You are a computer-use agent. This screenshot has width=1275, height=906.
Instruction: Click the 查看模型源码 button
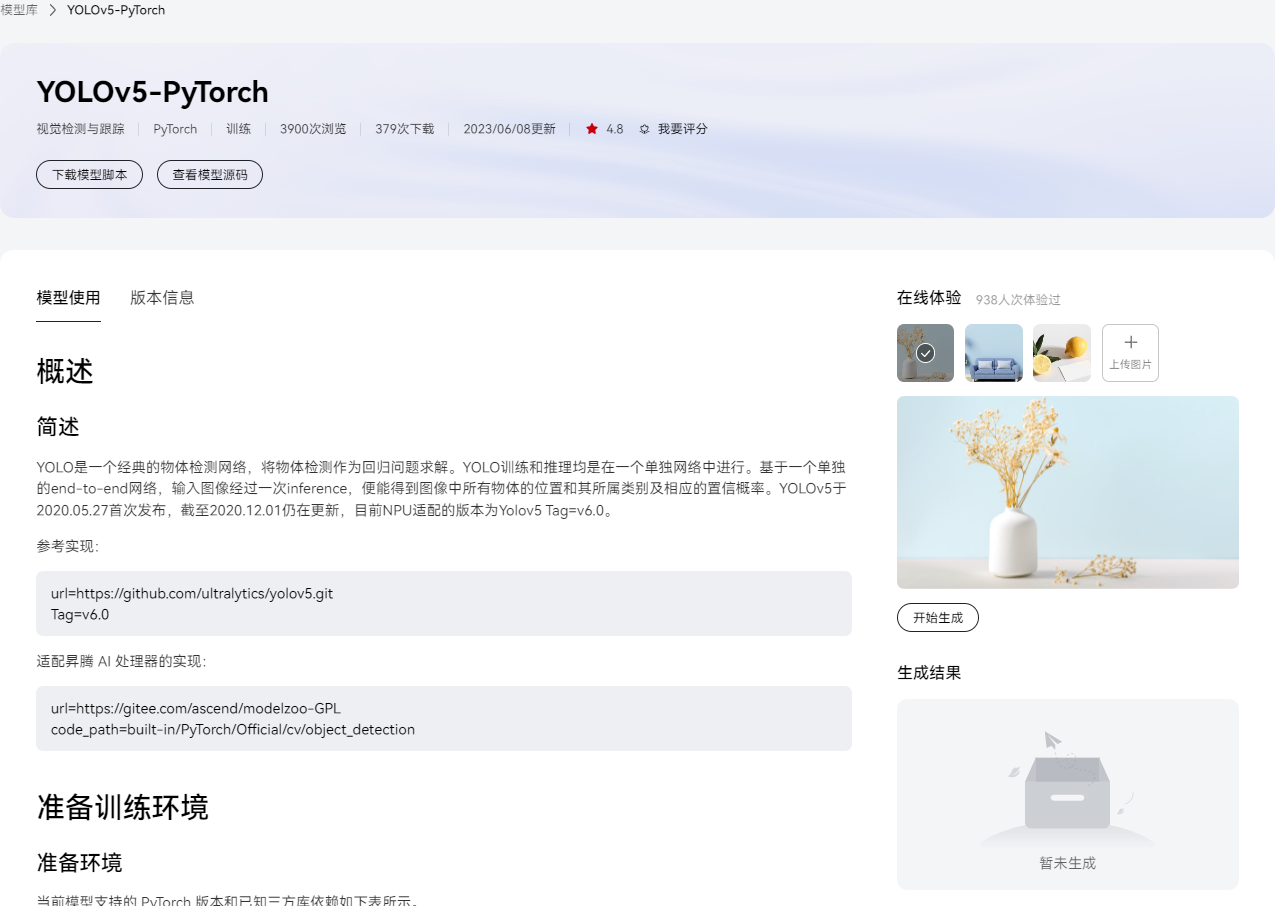(x=210, y=174)
